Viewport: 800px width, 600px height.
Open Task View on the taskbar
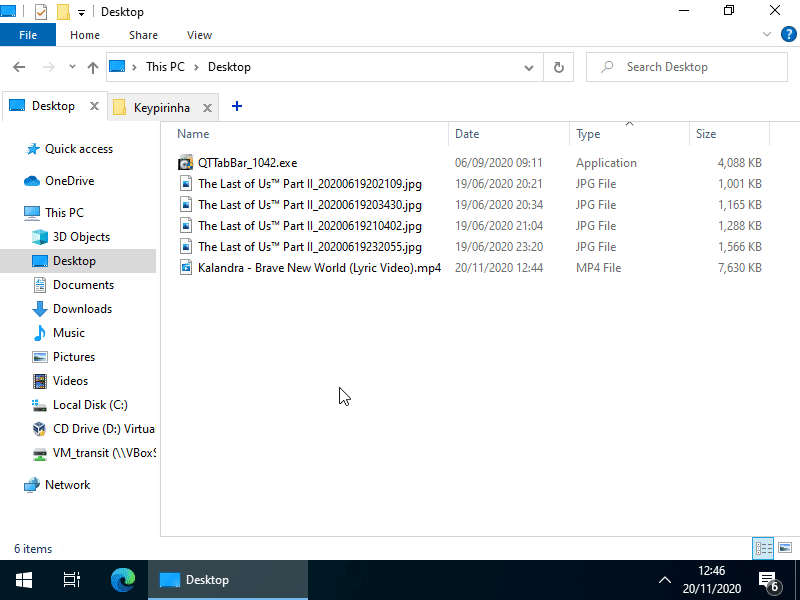72,580
